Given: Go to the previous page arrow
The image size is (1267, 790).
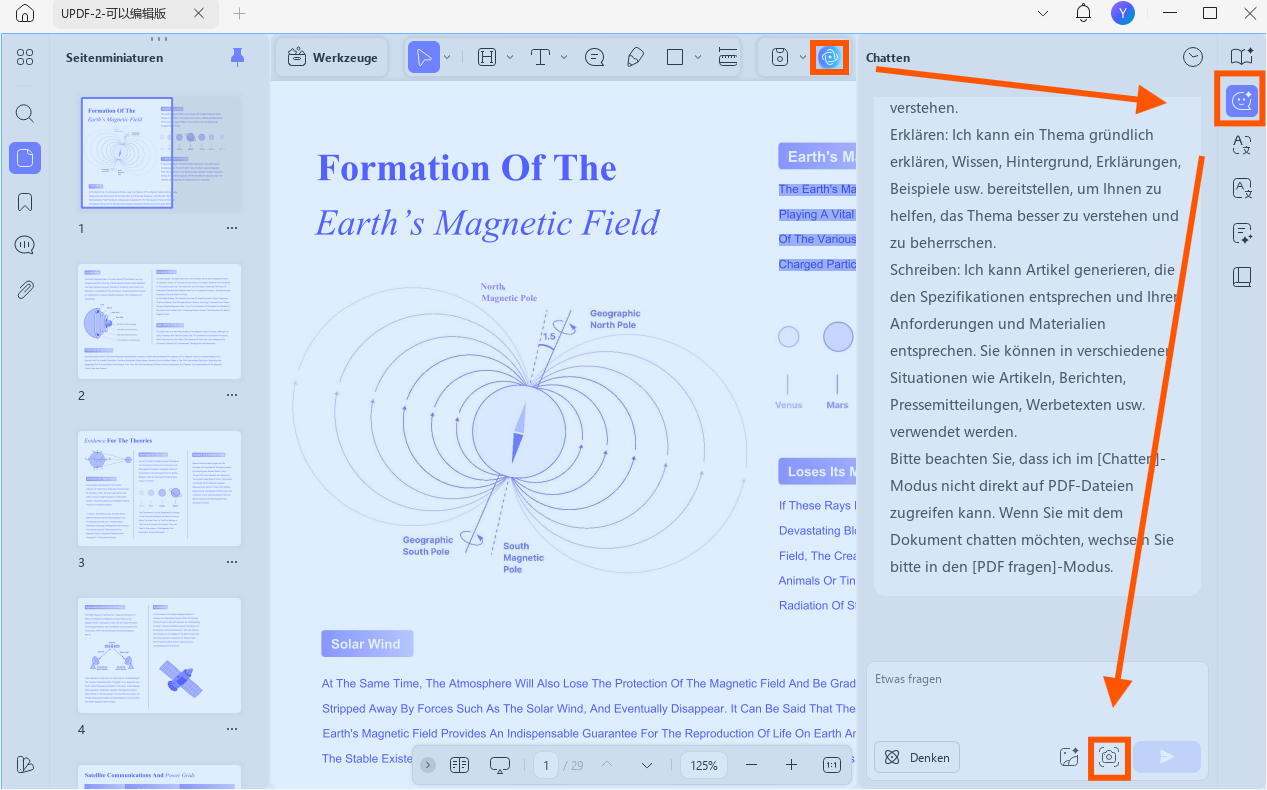Looking at the screenshot, I should [x=606, y=765].
